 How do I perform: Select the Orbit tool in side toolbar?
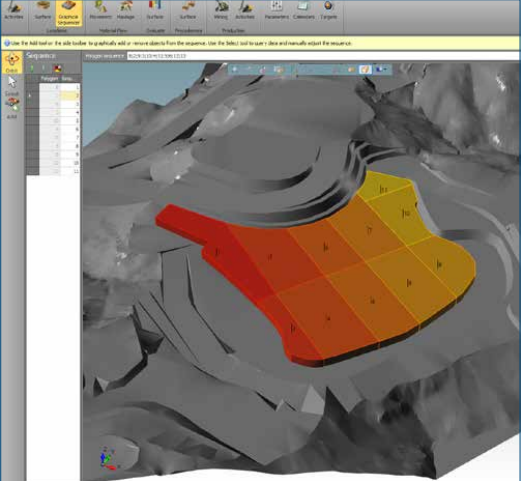coord(12,63)
